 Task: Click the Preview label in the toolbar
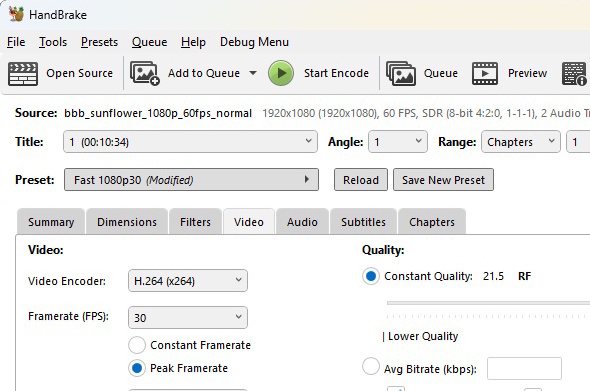click(x=528, y=73)
